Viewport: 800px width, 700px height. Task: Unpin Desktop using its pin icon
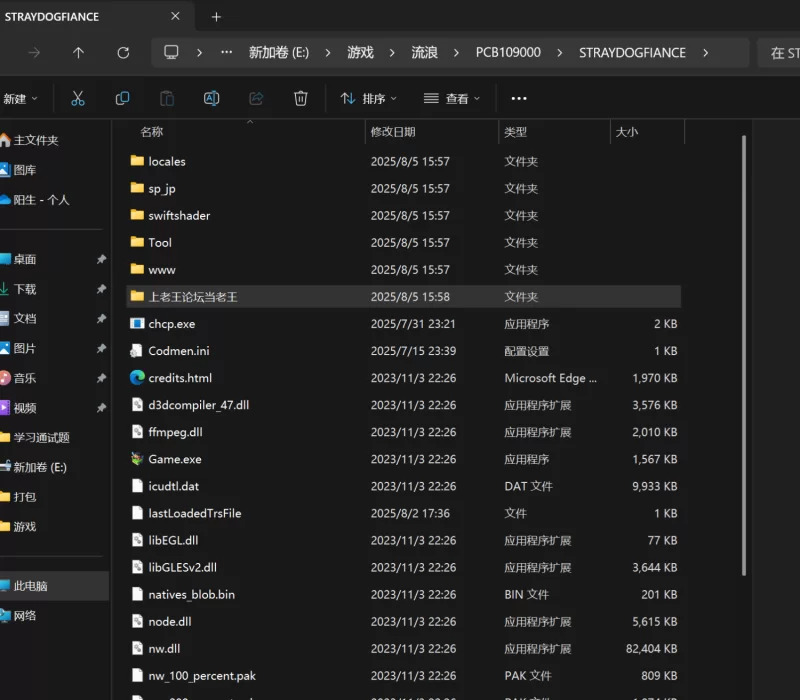point(101,259)
